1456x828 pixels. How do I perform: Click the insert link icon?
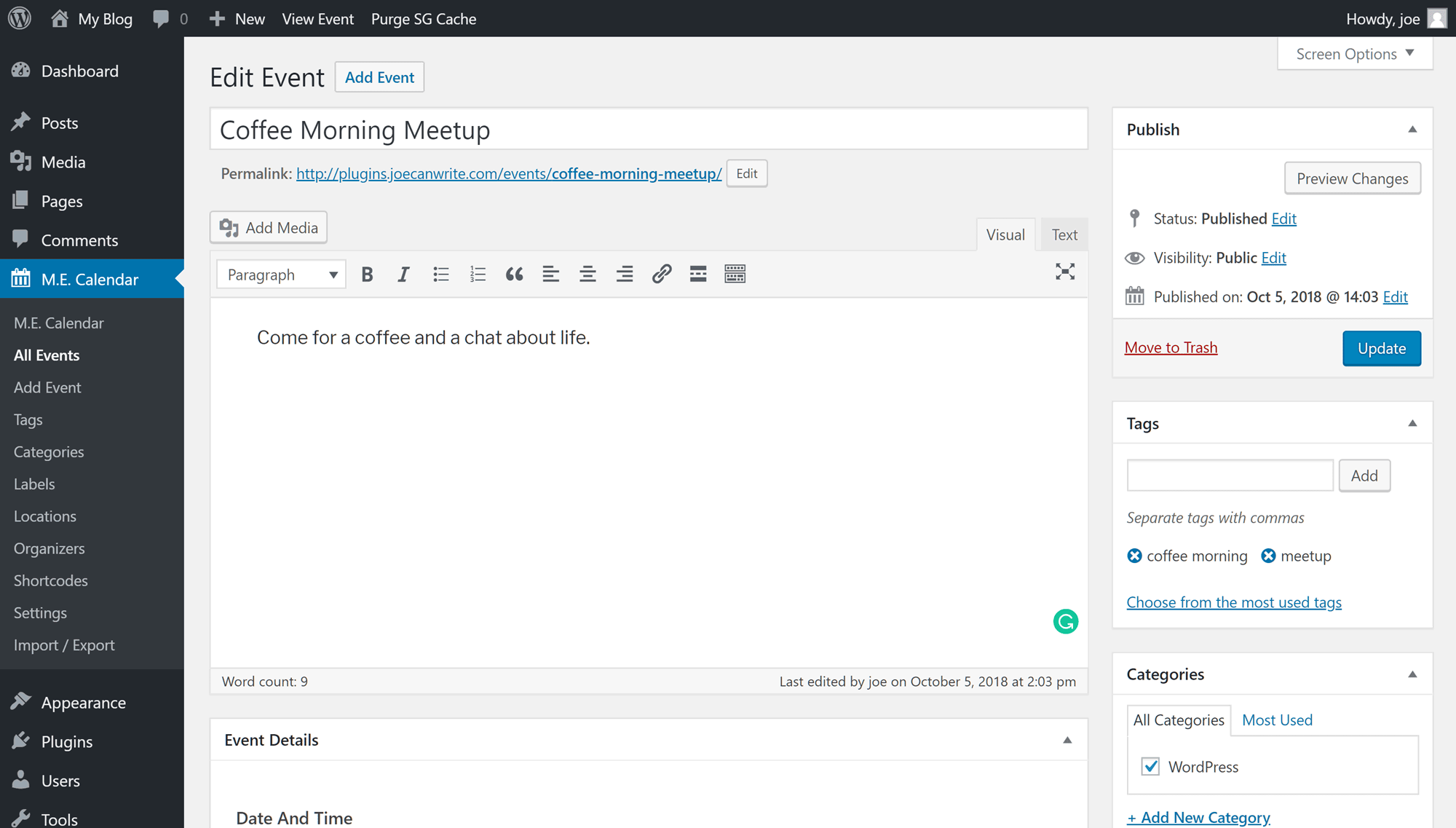661,275
